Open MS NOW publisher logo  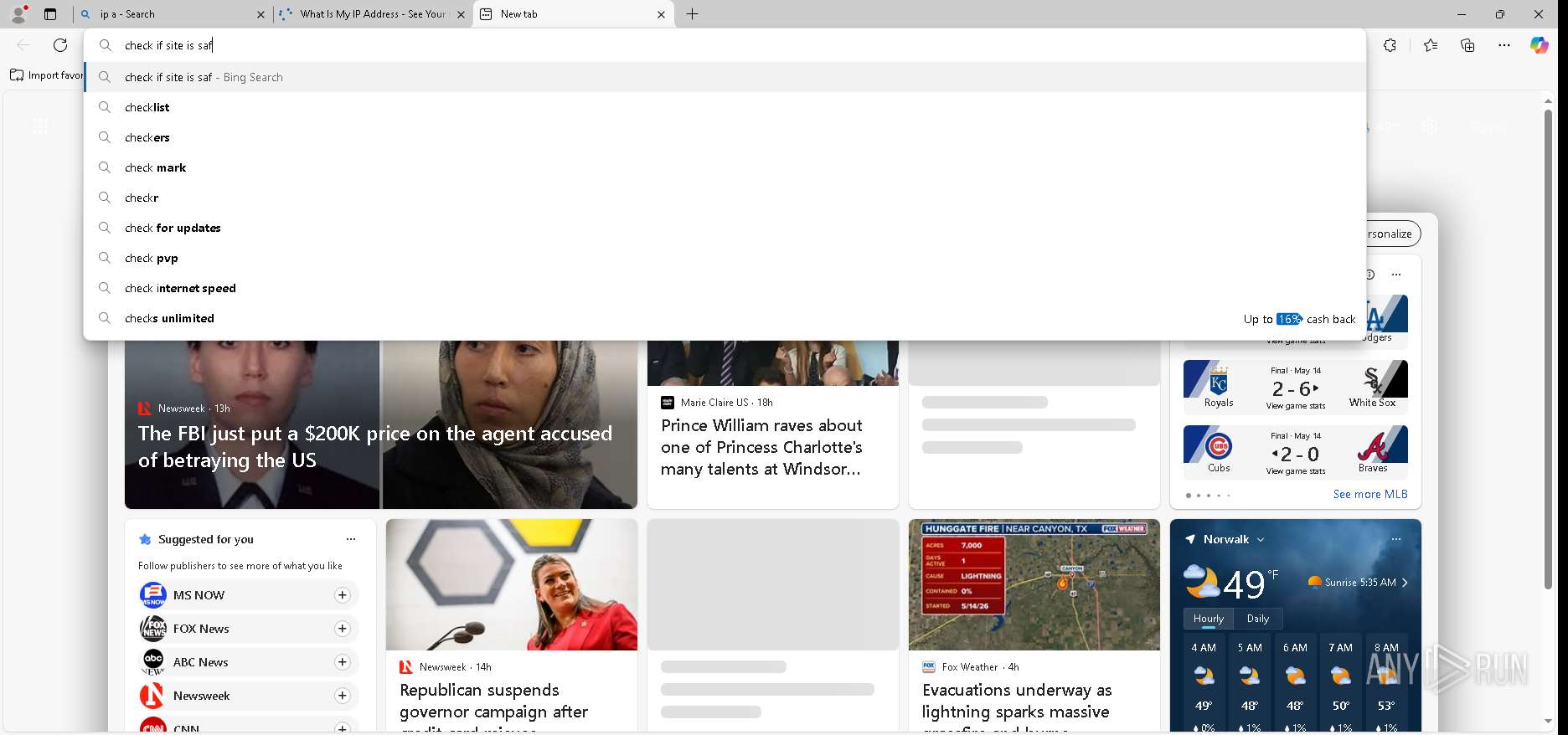[152, 595]
